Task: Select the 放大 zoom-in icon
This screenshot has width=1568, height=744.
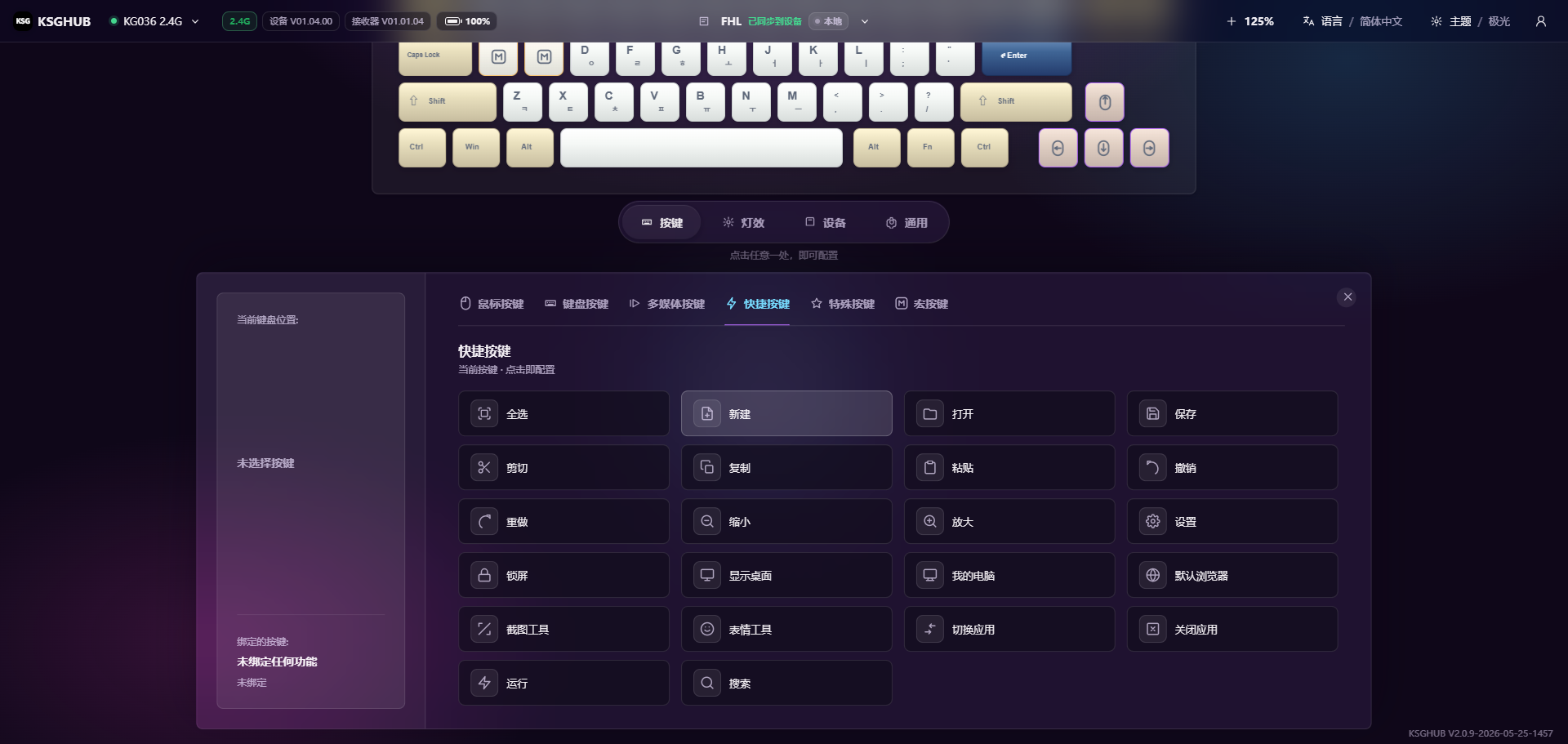Action: pos(930,521)
